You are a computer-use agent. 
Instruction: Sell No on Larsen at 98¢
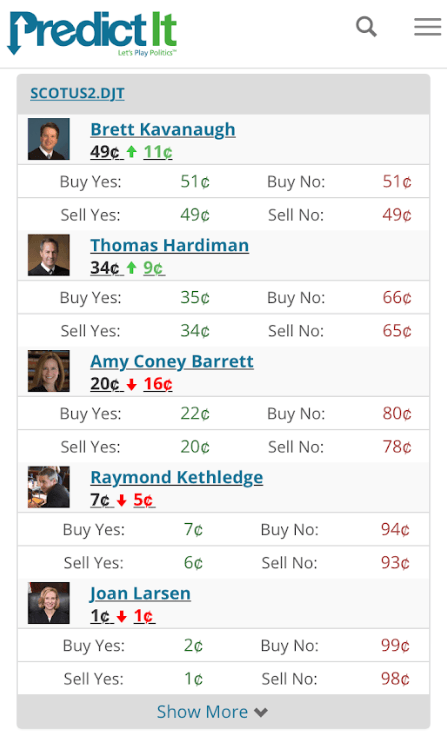[x=395, y=678]
